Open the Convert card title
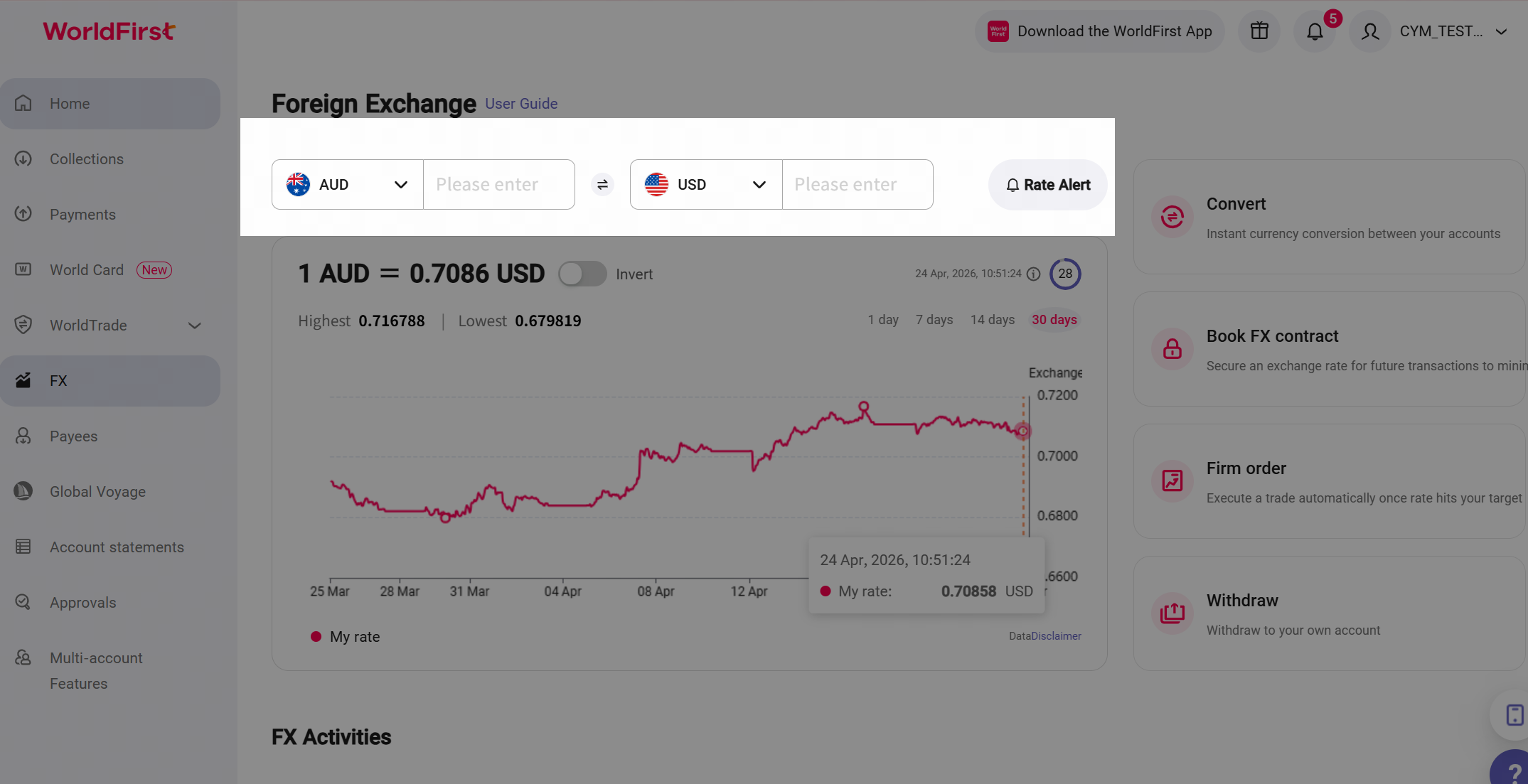This screenshot has height=784, width=1528. 1236,204
